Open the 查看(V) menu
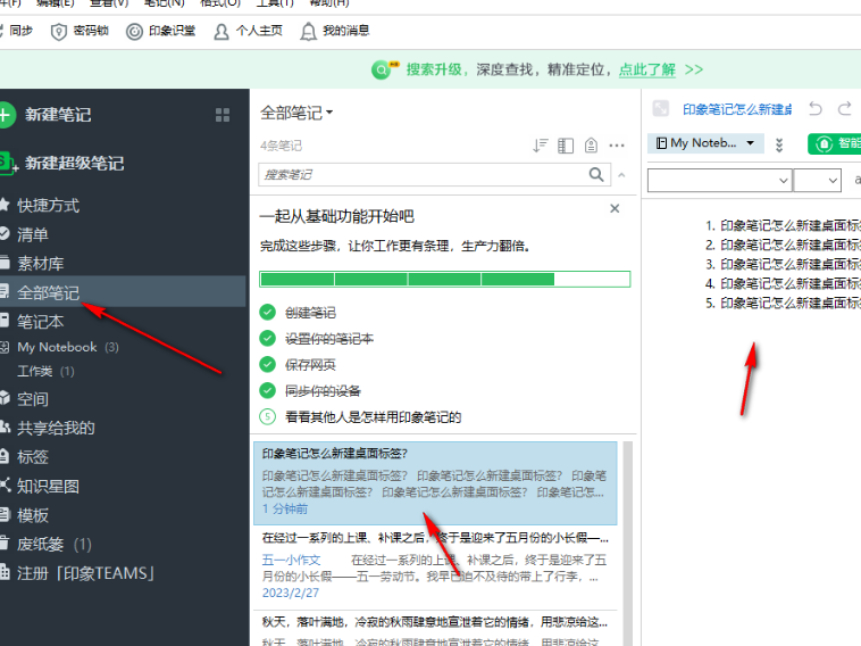This screenshot has width=861, height=646. [109, 3]
